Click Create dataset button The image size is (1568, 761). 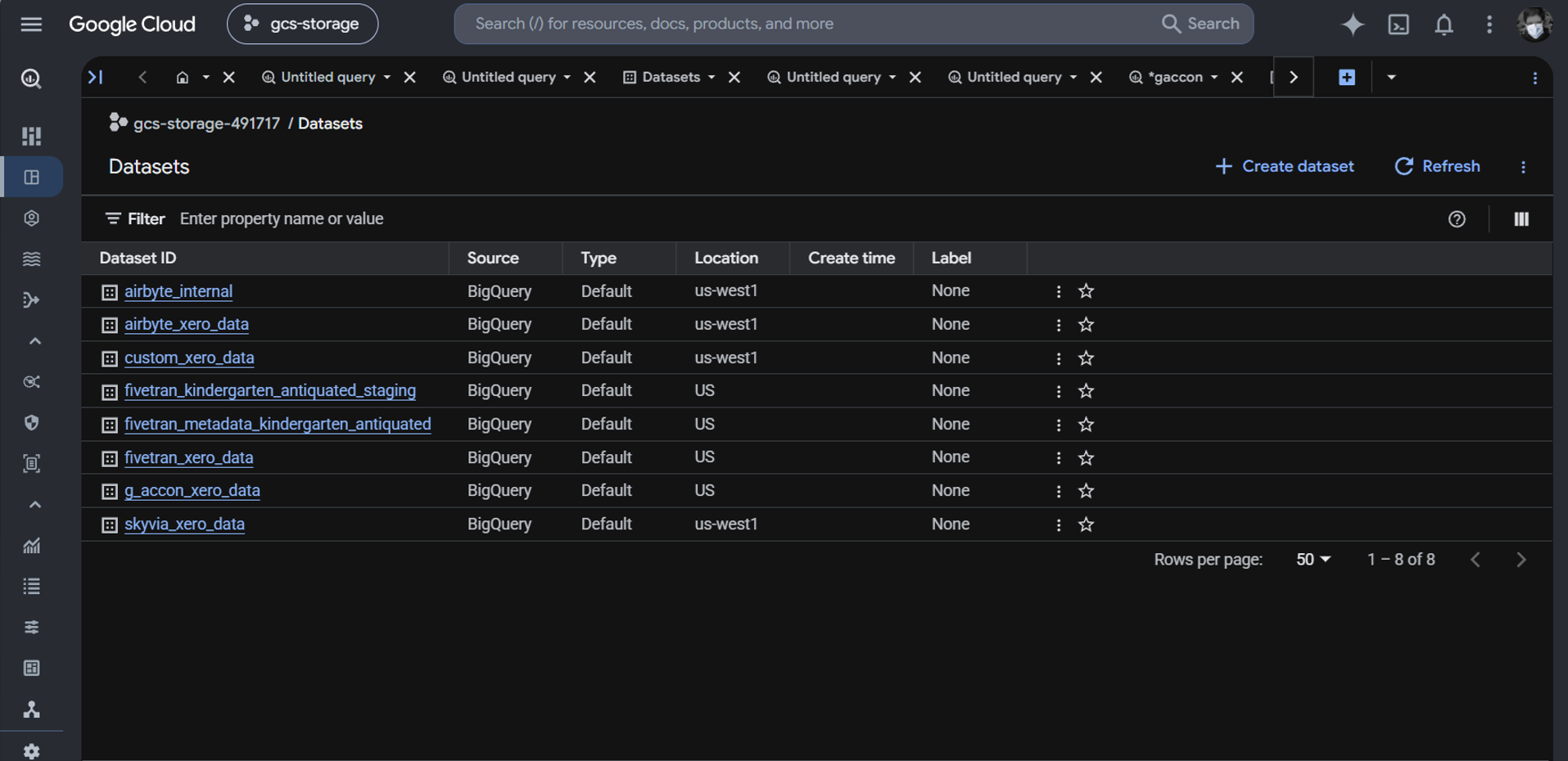click(x=1284, y=166)
